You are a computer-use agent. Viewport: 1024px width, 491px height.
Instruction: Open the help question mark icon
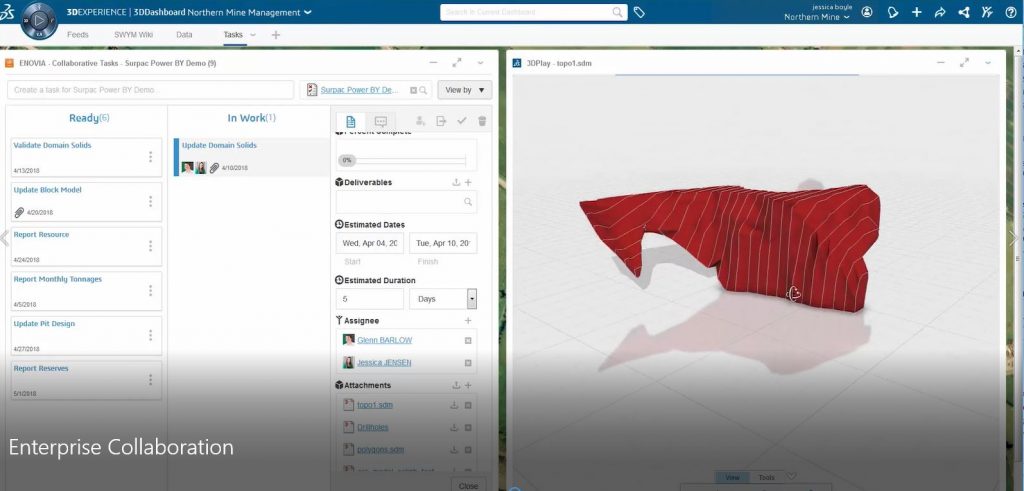tap(1012, 12)
